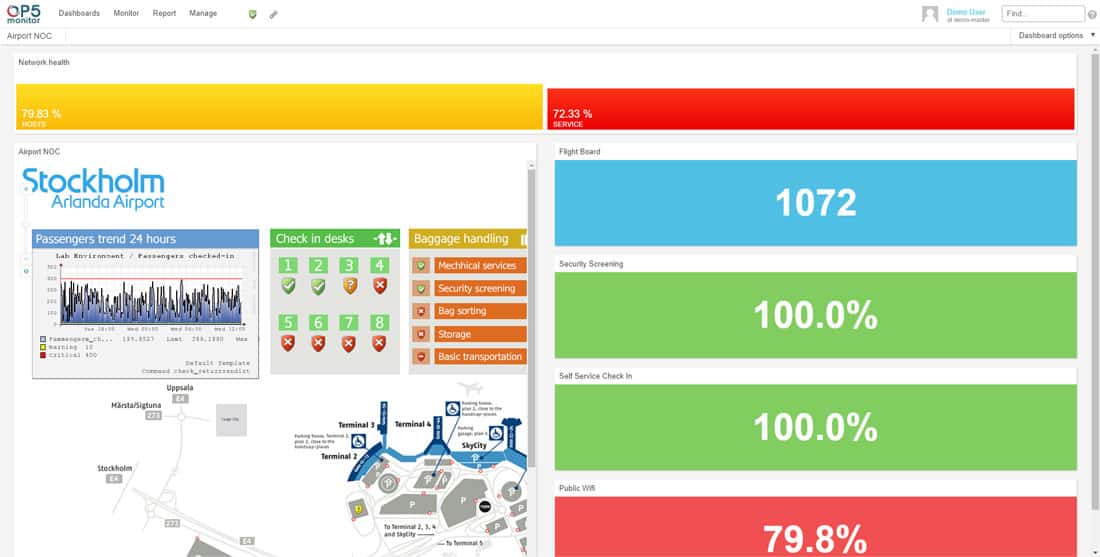Open the Manage menu
The width and height of the screenshot is (1100, 557).
point(203,13)
